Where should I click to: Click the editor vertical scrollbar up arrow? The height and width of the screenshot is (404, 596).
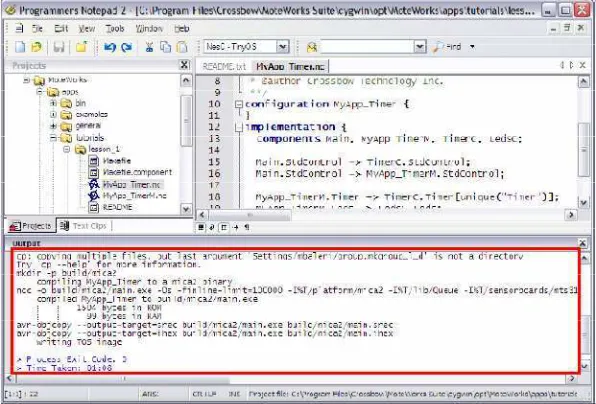click(x=583, y=82)
